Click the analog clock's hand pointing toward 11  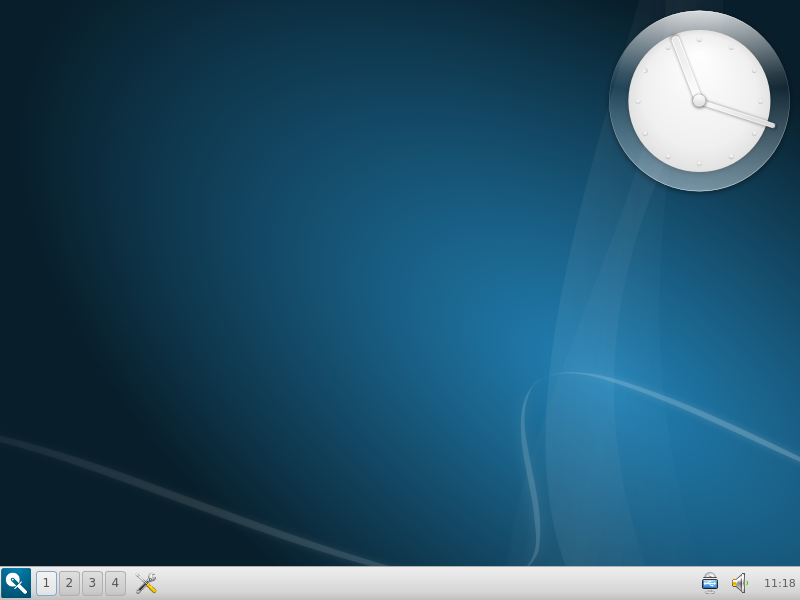pyautogui.click(x=684, y=65)
